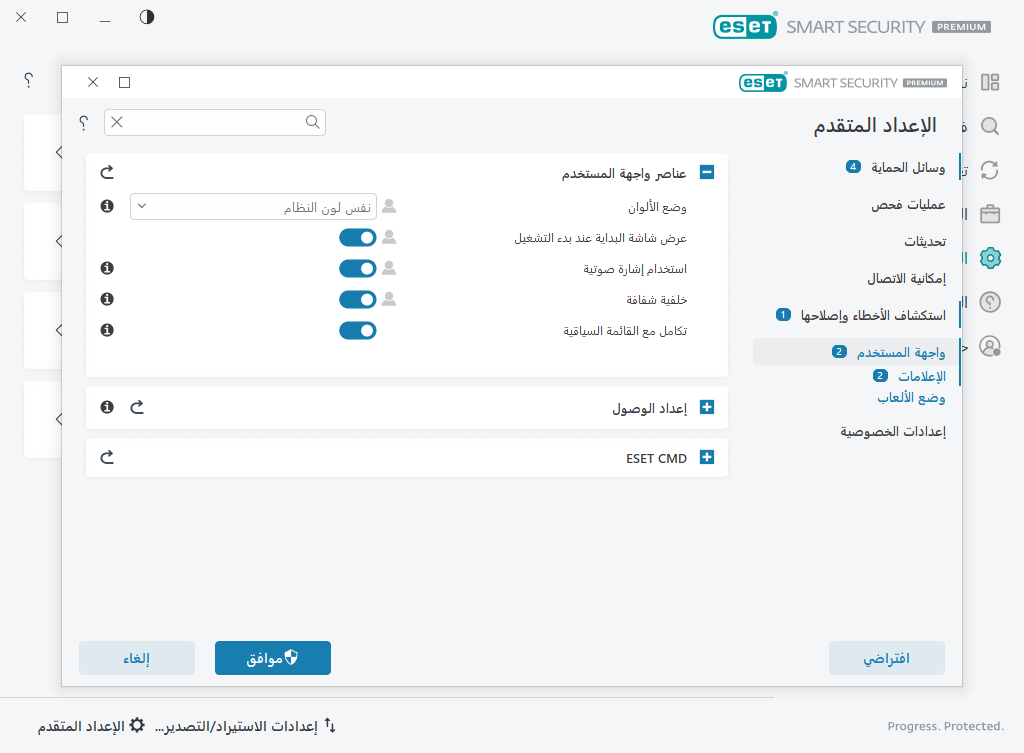Expand the إعداد الوصول section
This screenshot has width=1024, height=753.
tap(707, 407)
